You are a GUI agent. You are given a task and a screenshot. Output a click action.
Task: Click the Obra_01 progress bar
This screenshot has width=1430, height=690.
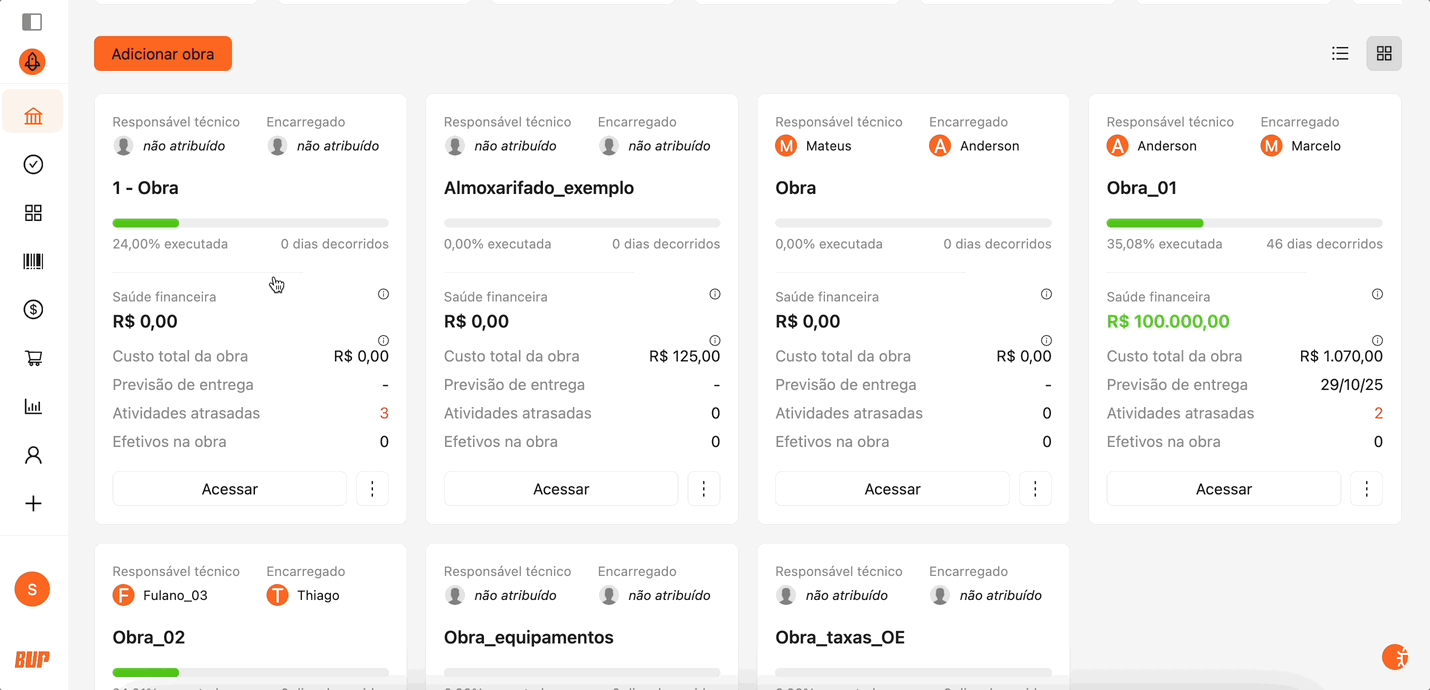click(1244, 223)
